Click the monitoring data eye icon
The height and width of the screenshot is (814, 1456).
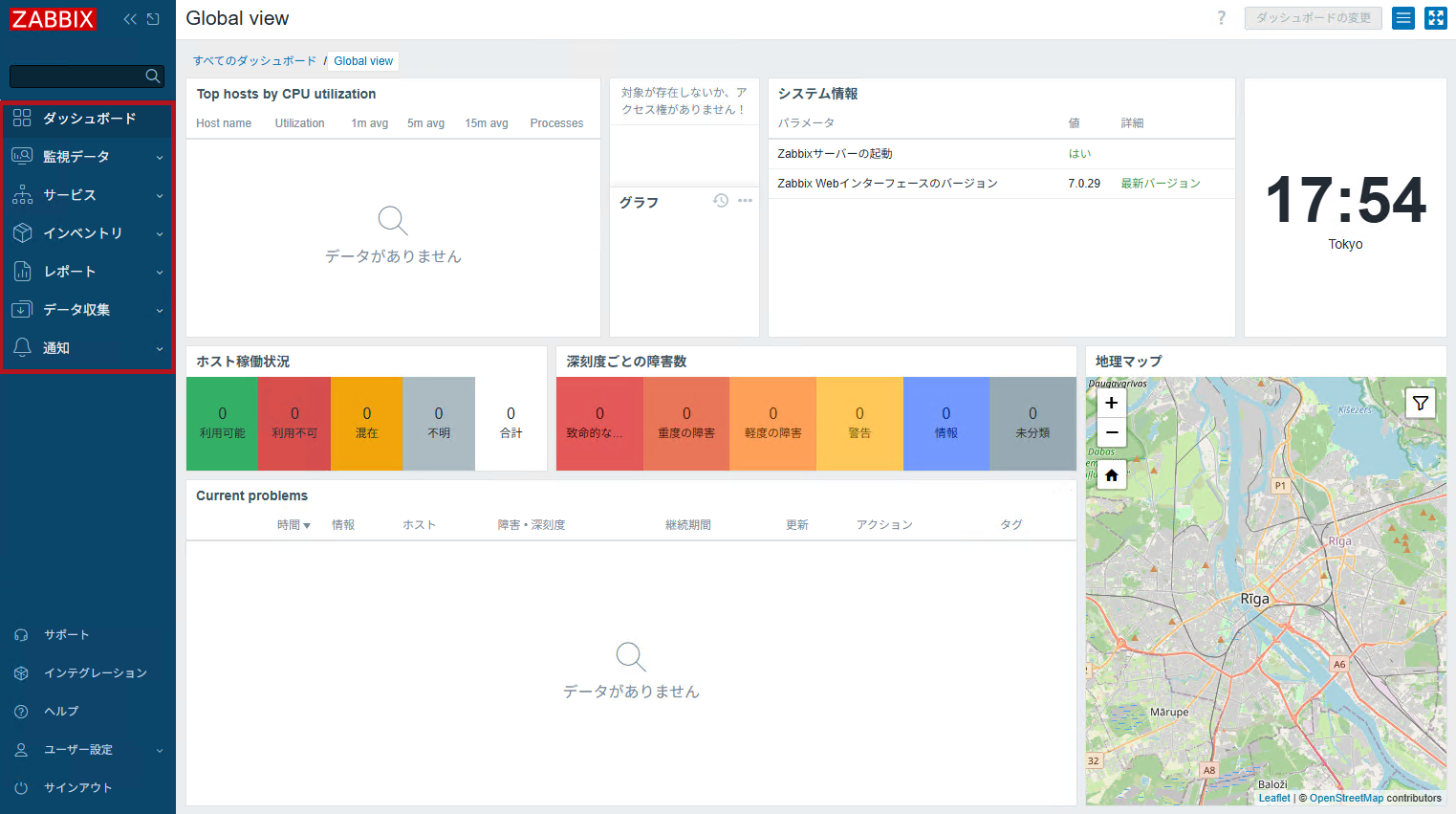coord(22,156)
